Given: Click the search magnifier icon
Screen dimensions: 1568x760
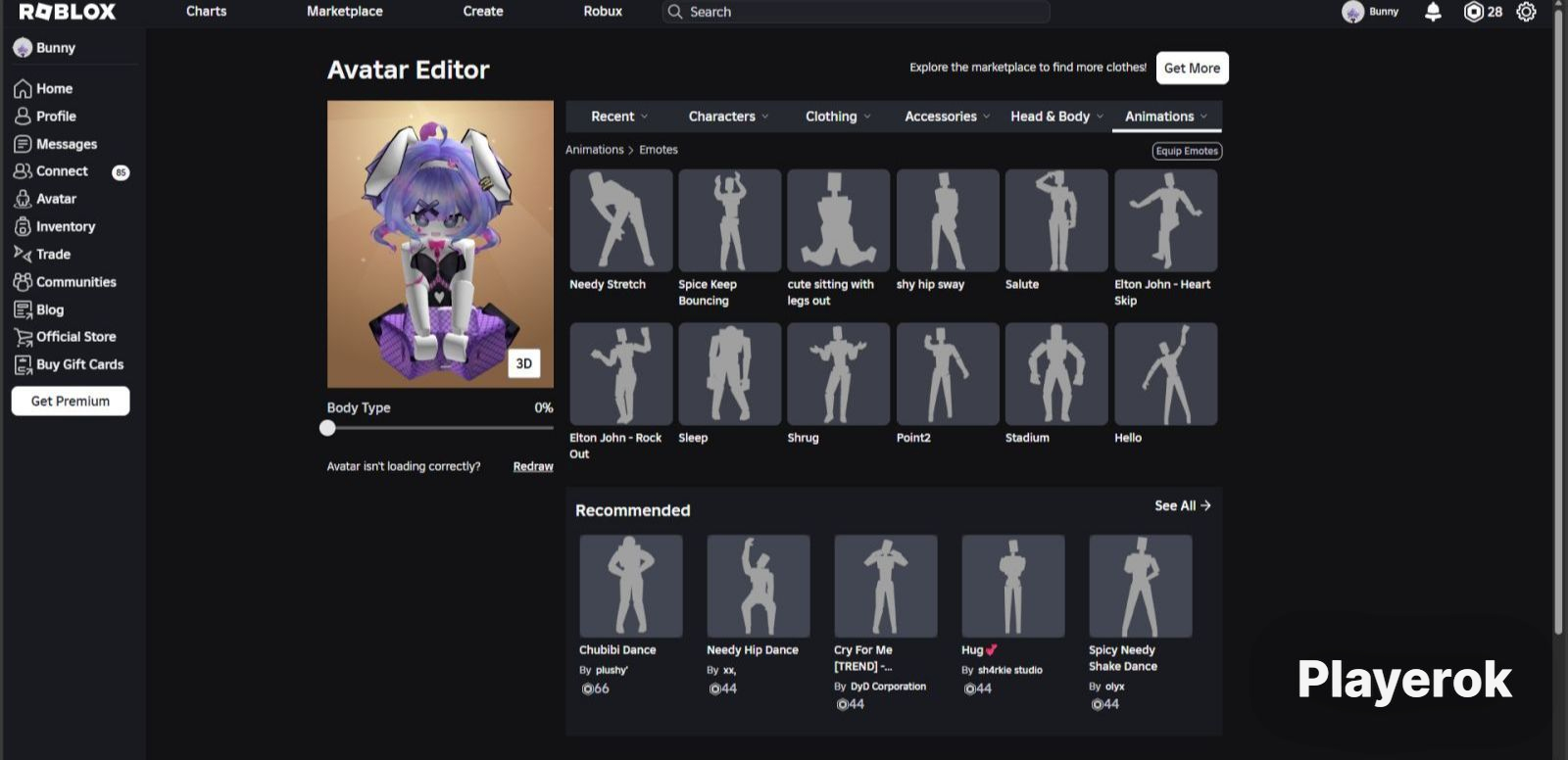Looking at the screenshot, I should coord(674,12).
